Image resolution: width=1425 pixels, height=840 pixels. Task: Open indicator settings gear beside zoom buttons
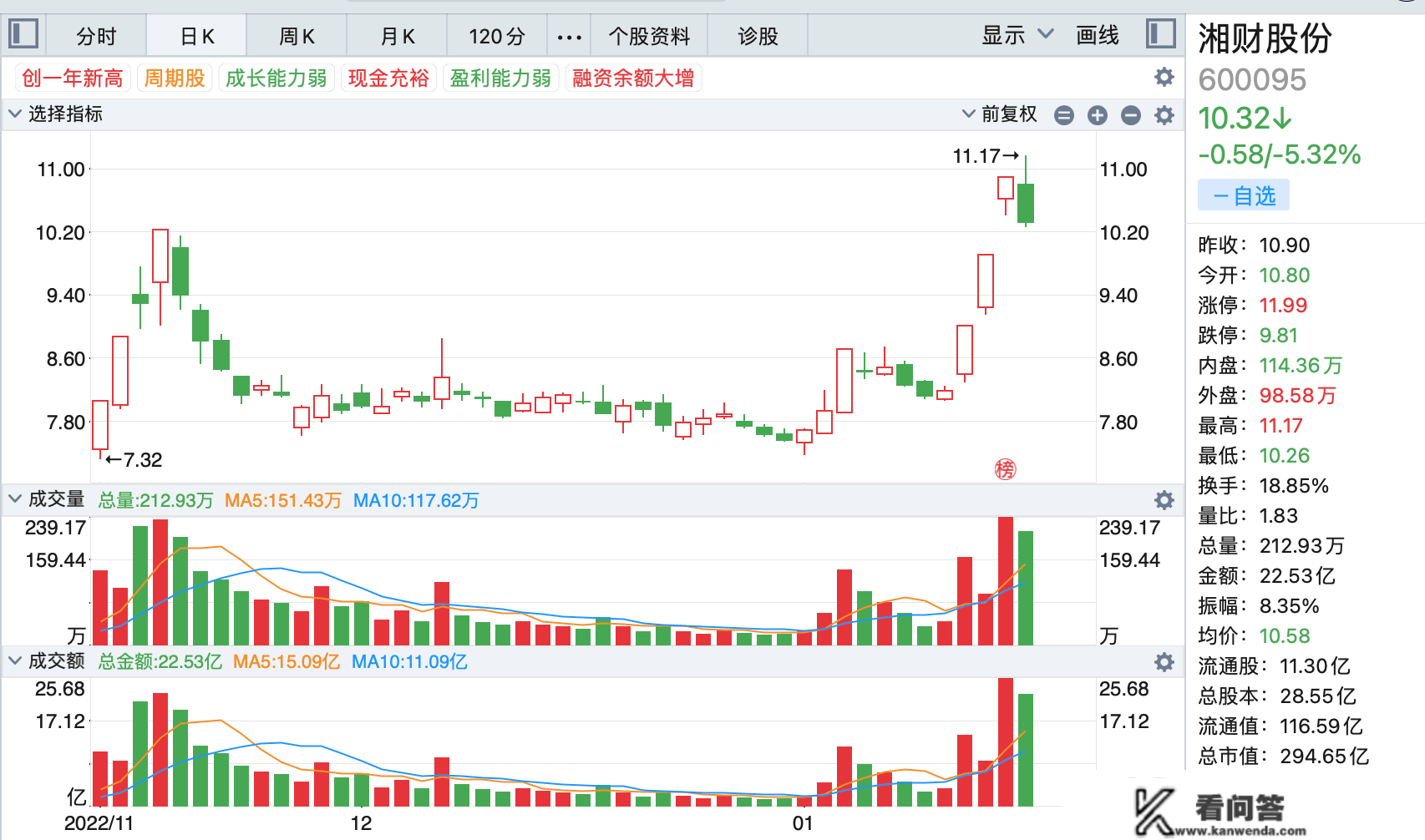pyautogui.click(x=1164, y=114)
